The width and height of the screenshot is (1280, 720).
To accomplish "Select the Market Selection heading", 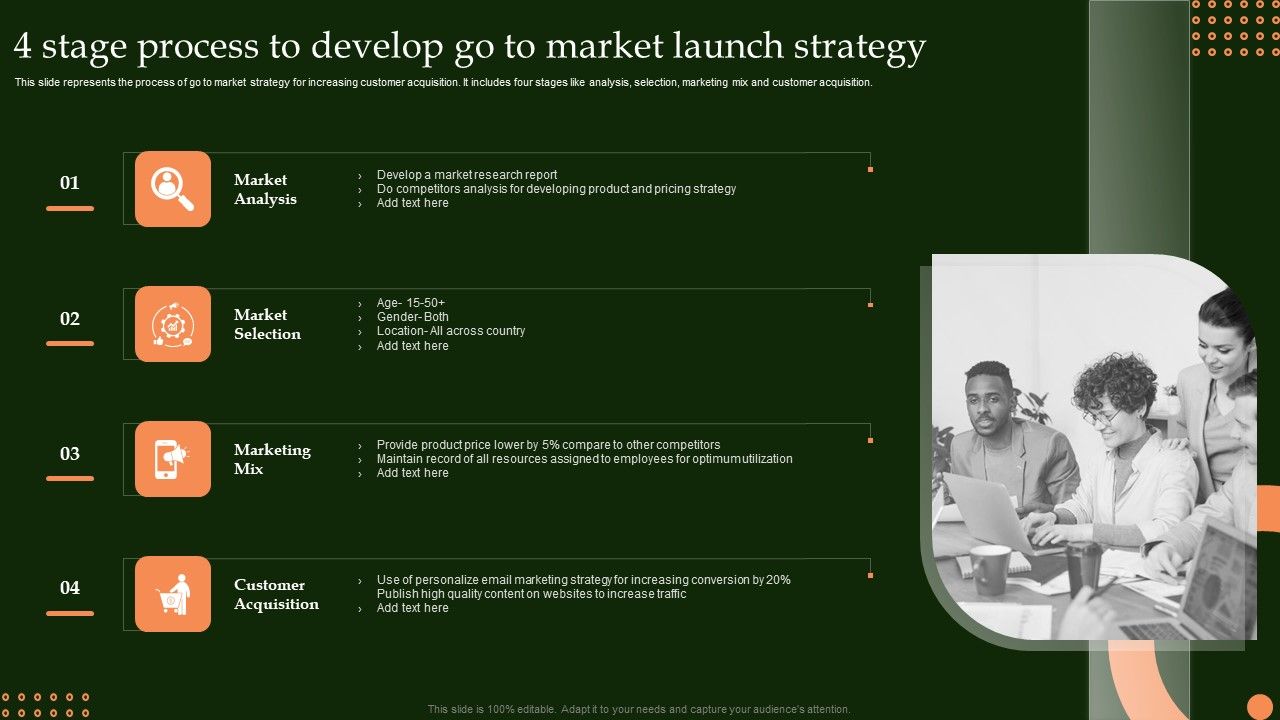I will point(267,324).
